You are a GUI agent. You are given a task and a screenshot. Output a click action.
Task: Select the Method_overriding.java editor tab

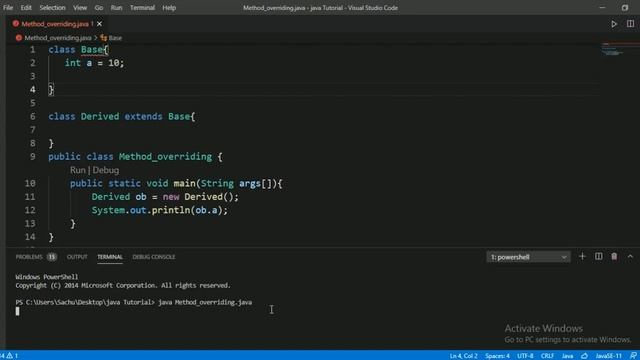coord(55,24)
